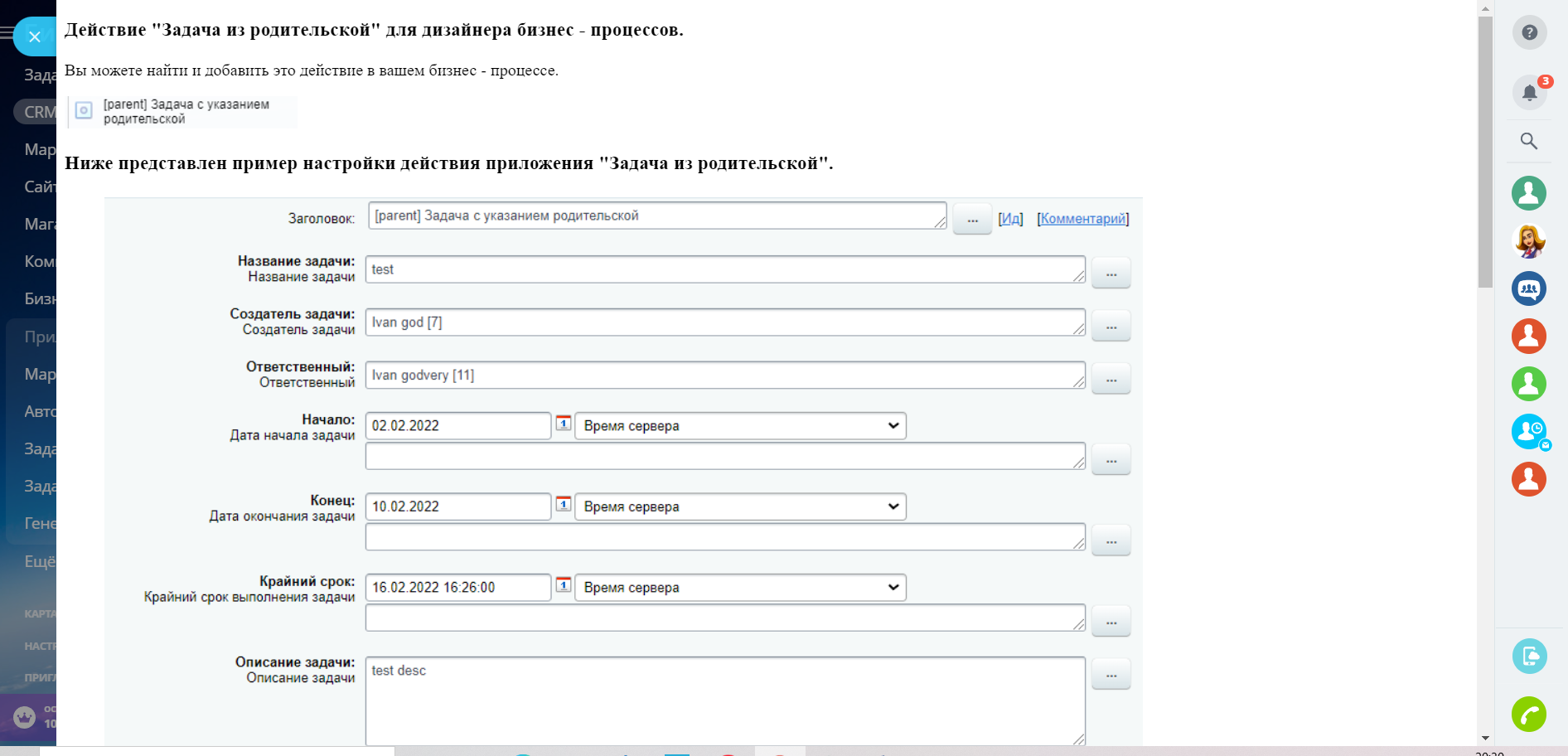Focus the empty text field under Начало date

click(725, 456)
